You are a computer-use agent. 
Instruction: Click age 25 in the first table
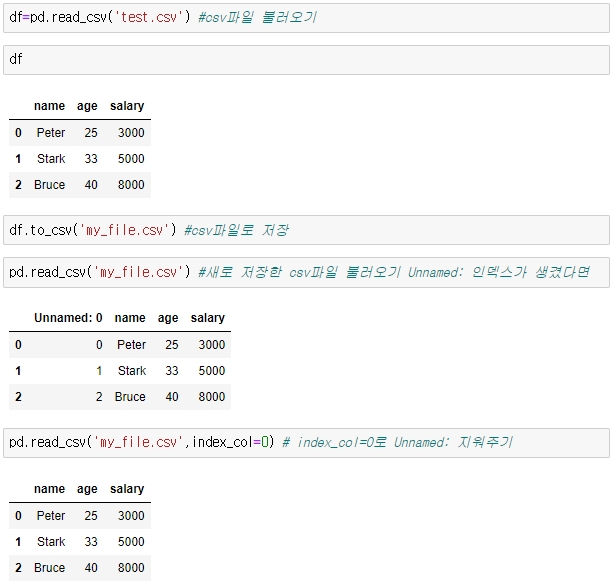[91, 133]
